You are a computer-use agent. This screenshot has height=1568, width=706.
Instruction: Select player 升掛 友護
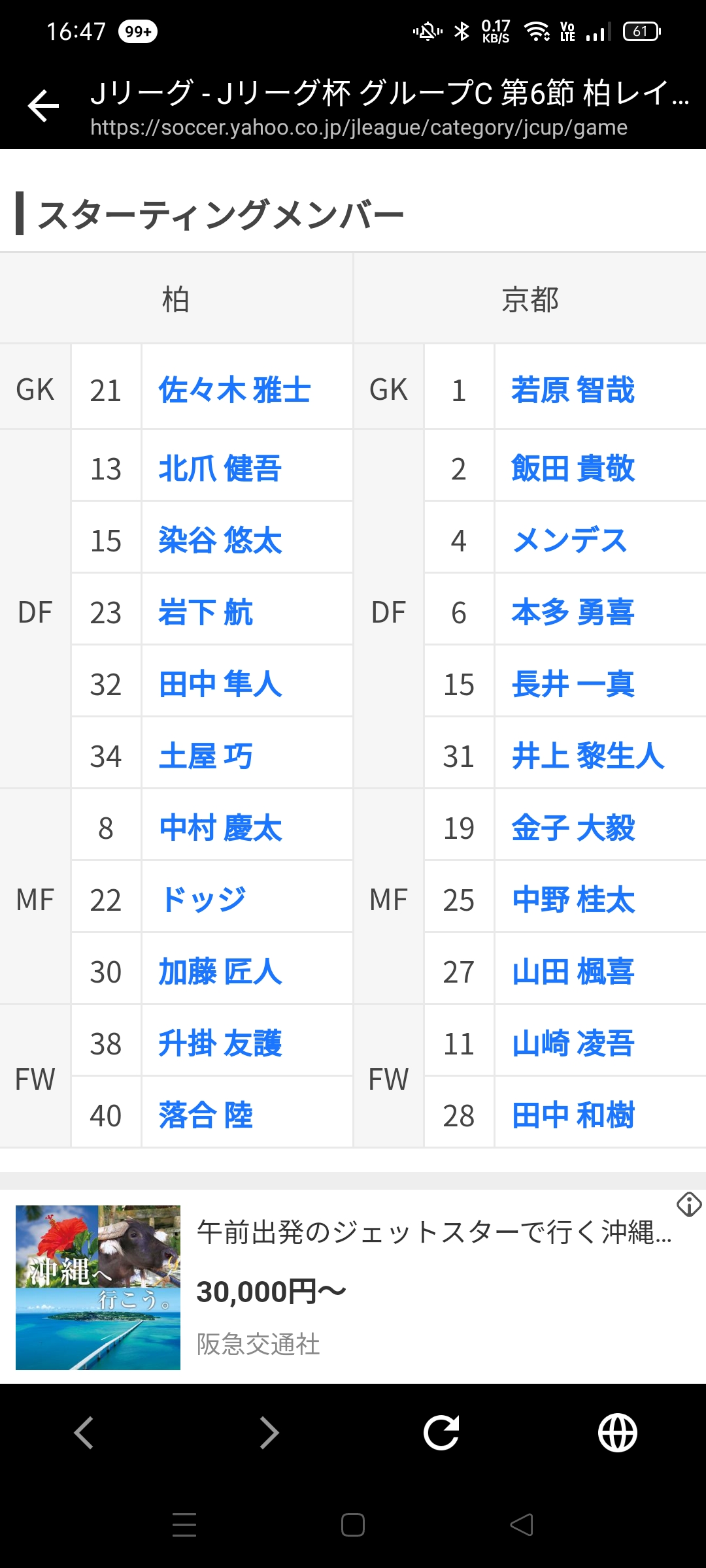coord(220,1043)
